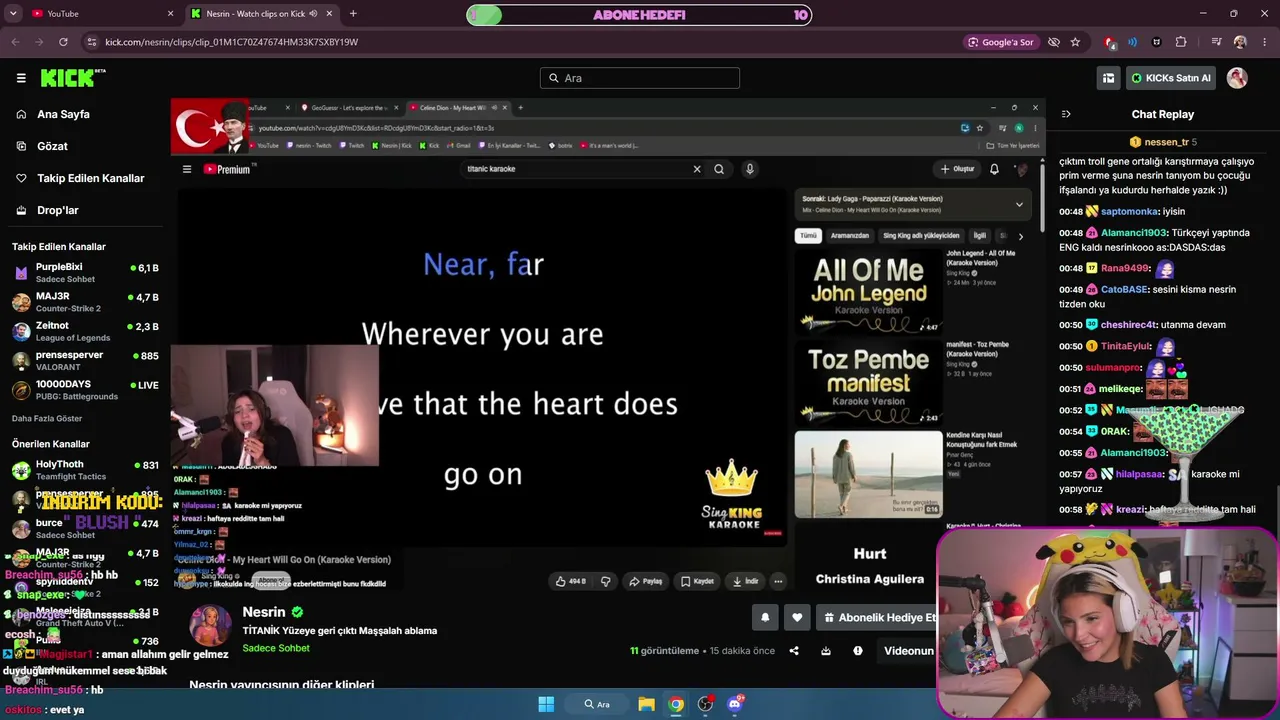The image size is (1280, 720).
Task: Open the PurpleBixi channel
Action: tap(85, 273)
